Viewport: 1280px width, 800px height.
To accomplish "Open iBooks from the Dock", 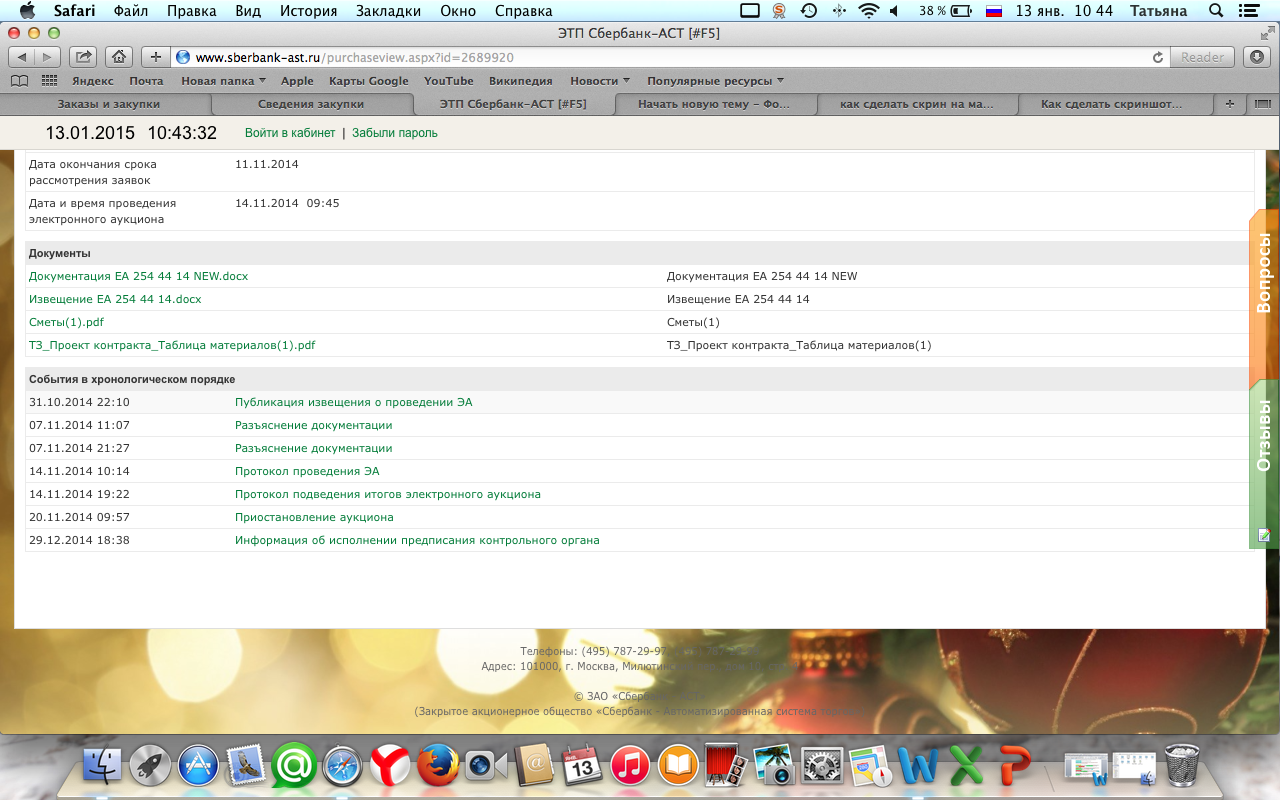I will 679,767.
